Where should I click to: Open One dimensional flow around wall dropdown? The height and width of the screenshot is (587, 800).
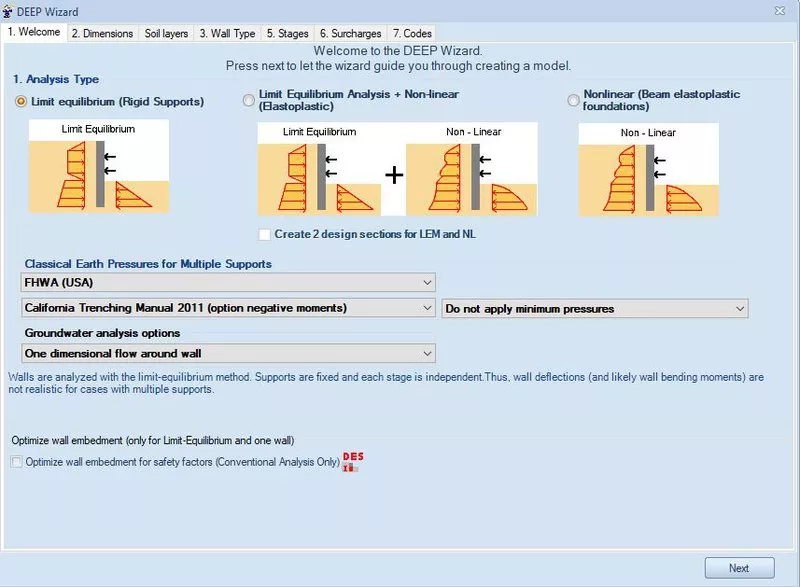pos(228,353)
